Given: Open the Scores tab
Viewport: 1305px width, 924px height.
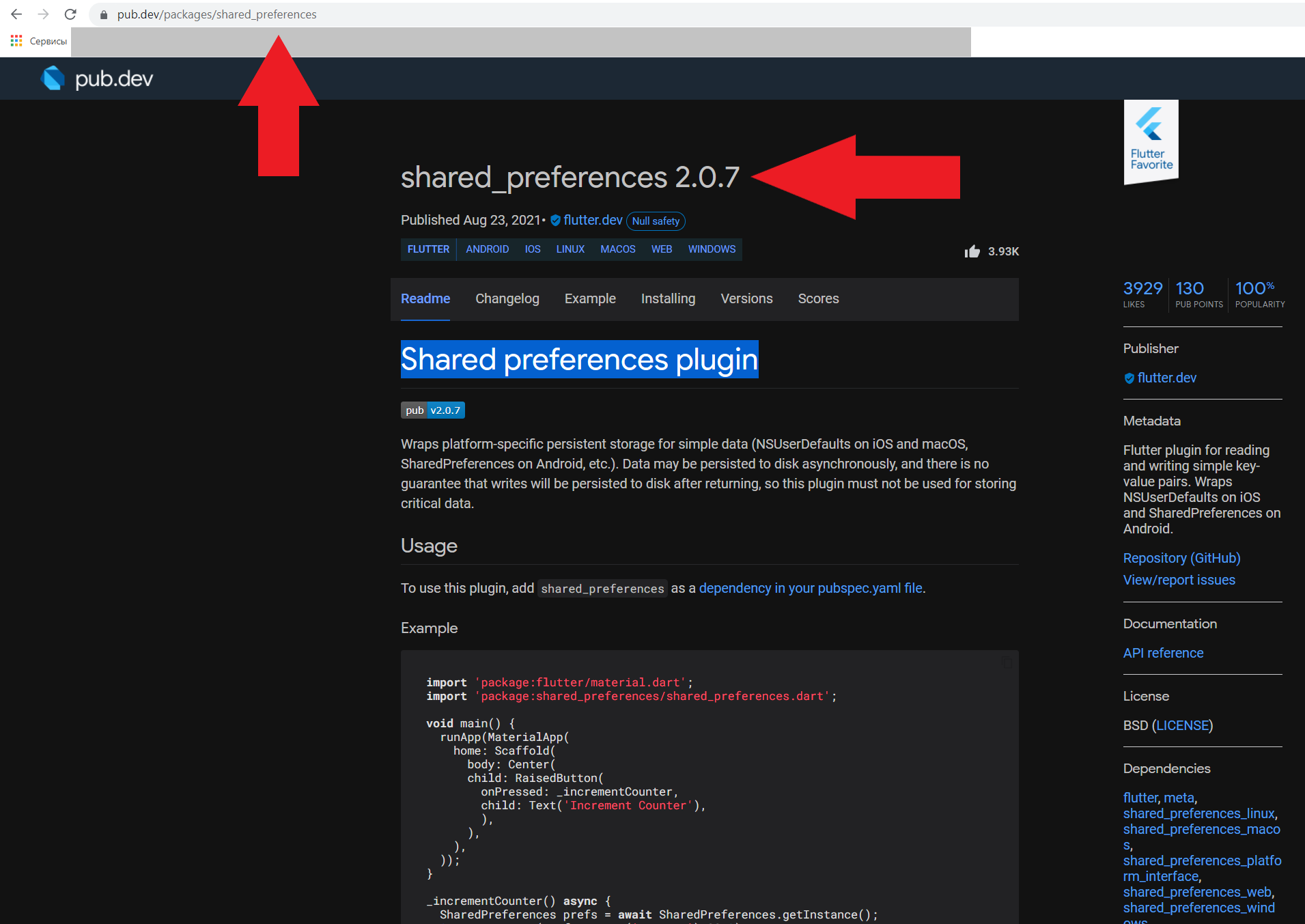Looking at the screenshot, I should [x=818, y=298].
